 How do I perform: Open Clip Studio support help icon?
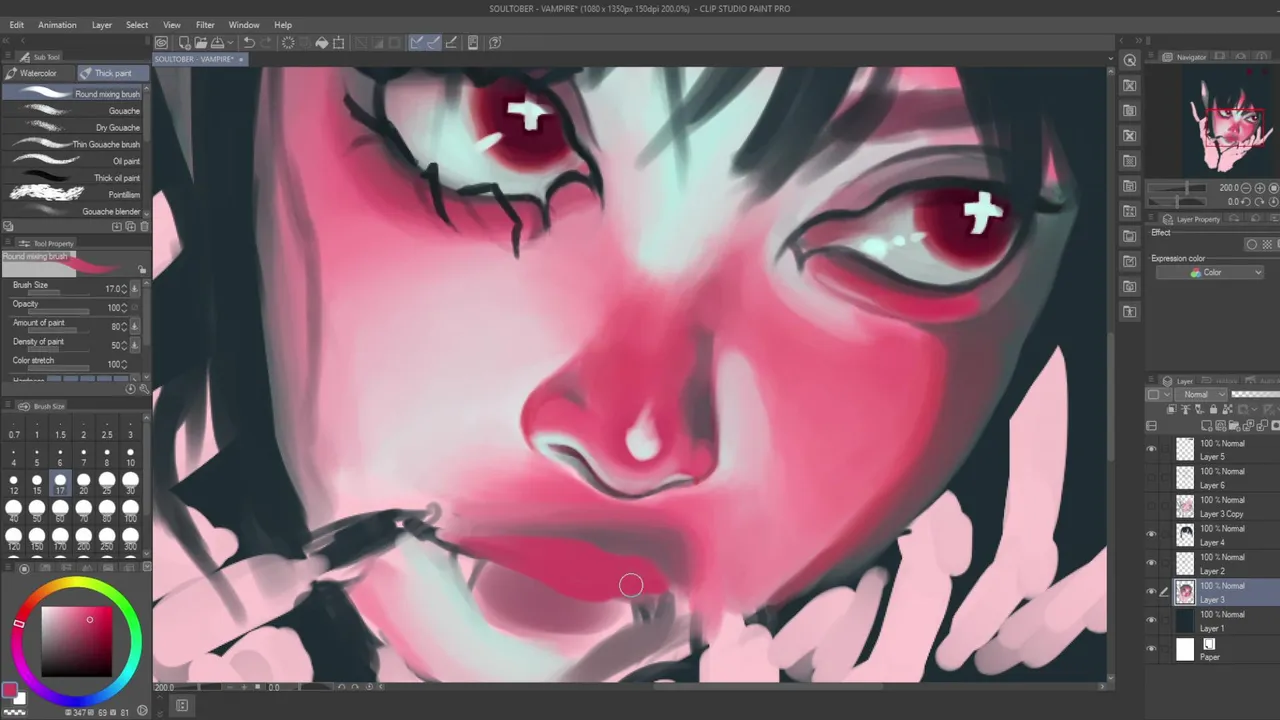pyautogui.click(x=496, y=43)
